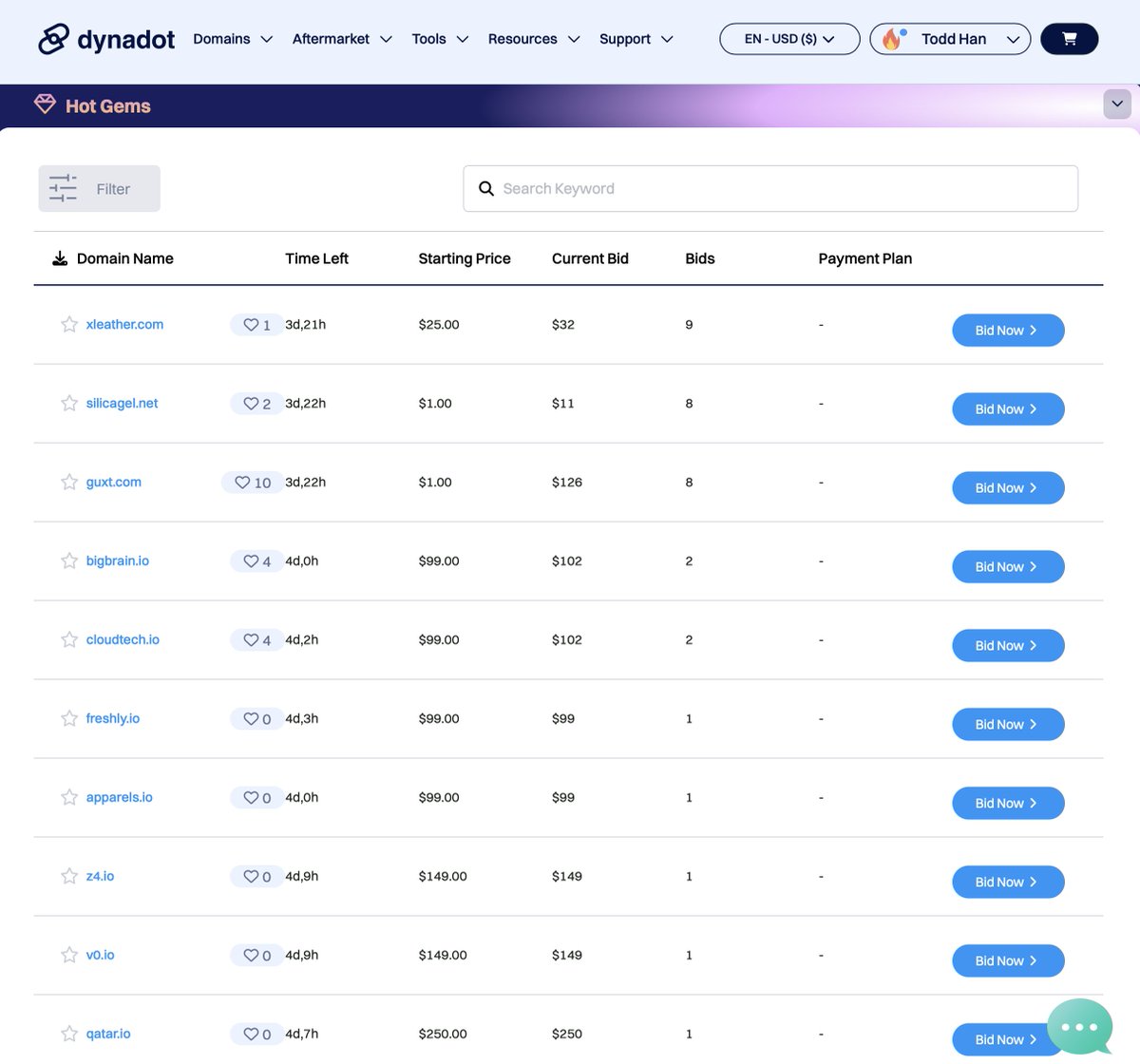Viewport: 1140px width, 1064px height.
Task: Like apparels.io with the heart counter
Action: [x=256, y=798]
